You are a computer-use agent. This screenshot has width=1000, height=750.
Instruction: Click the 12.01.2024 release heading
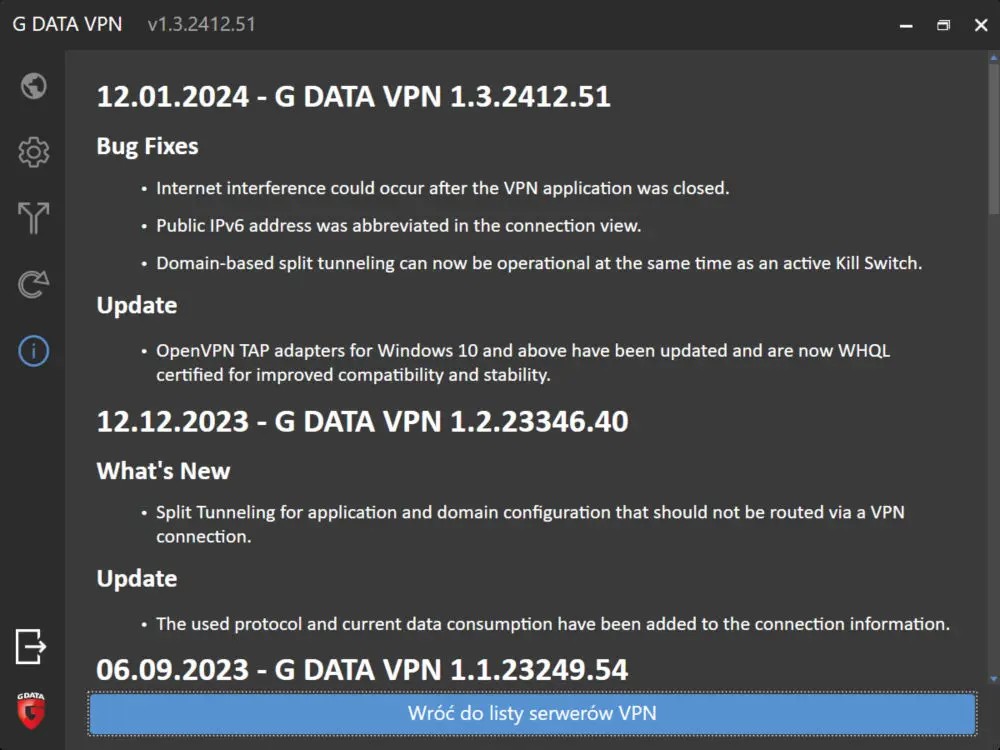click(353, 97)
